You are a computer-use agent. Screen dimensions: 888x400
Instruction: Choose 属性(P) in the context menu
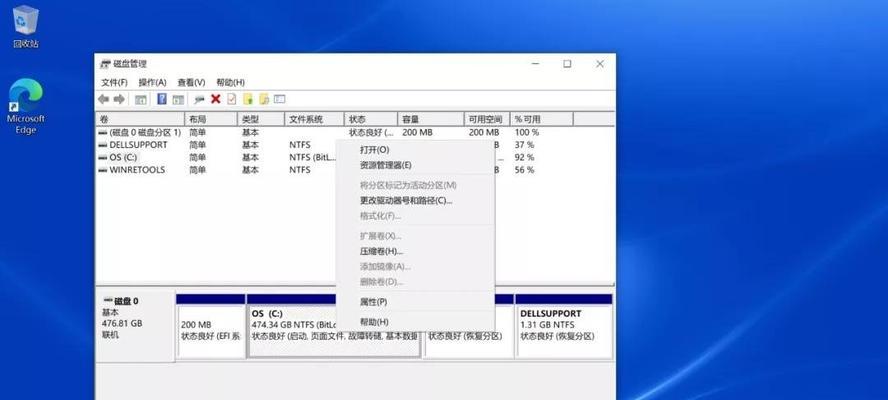click(416, 302)
